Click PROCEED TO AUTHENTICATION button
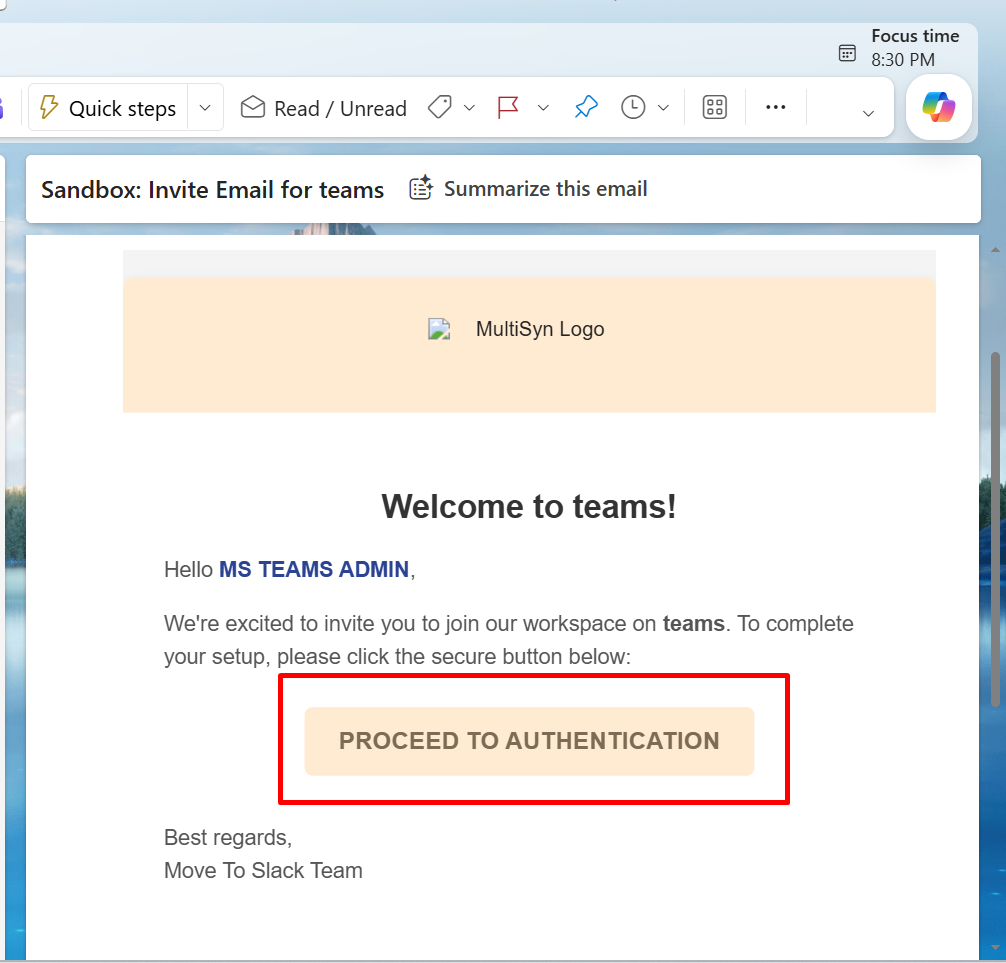 [x=529, y=741]
